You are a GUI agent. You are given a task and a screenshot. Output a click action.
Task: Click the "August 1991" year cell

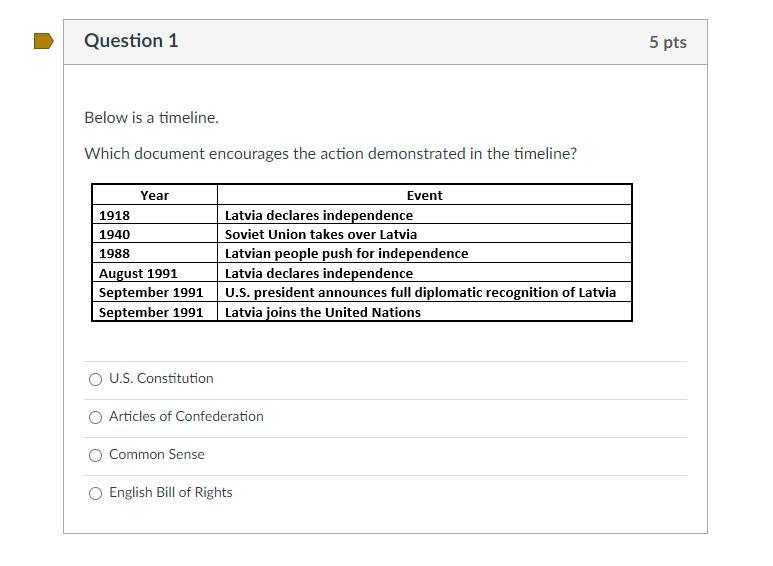pyautogui.click(x=138, y=273)
